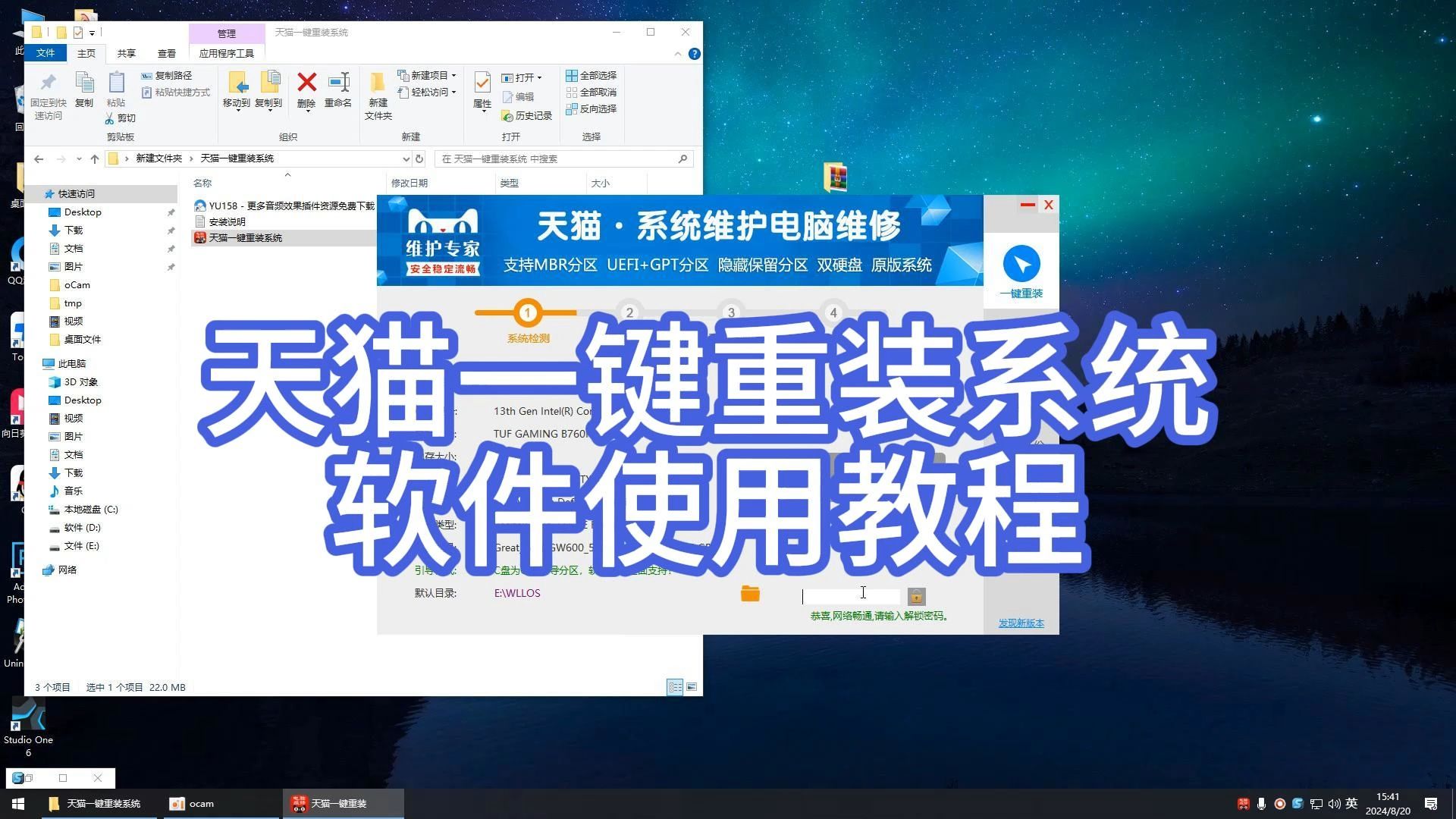Click the Paste clipboard icon

click(x=116, y=82)
